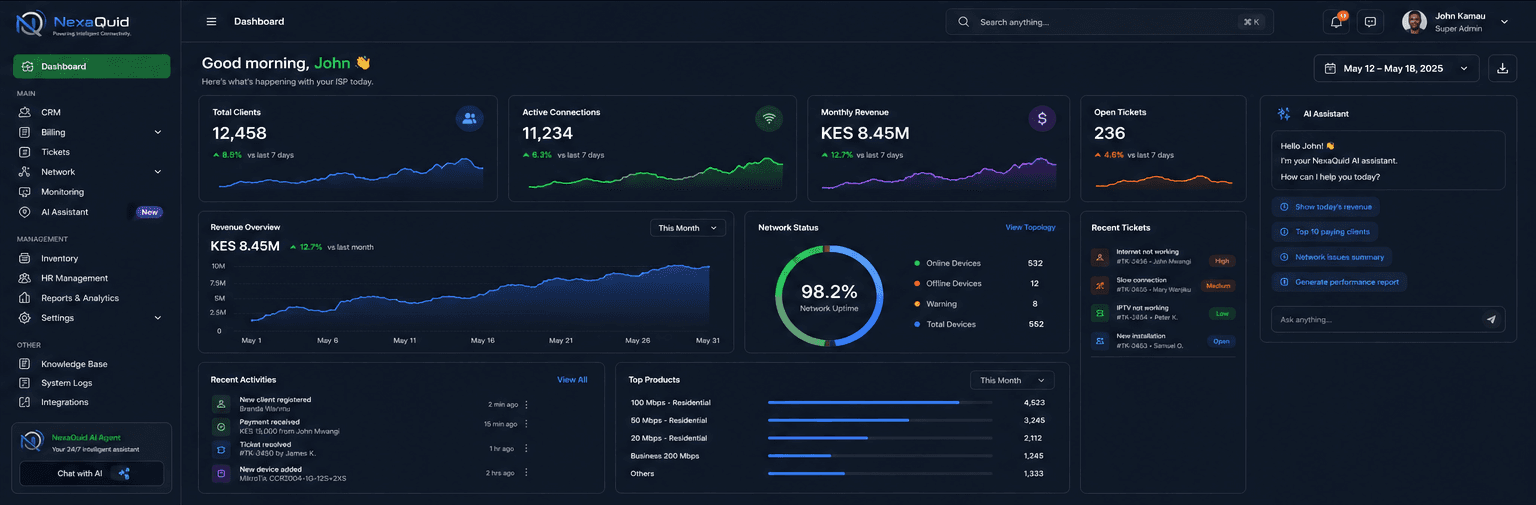The height and width of the screenshot is (505, 1536).
Task: Click the NexaQuid logo
Action: coord(75,23)
